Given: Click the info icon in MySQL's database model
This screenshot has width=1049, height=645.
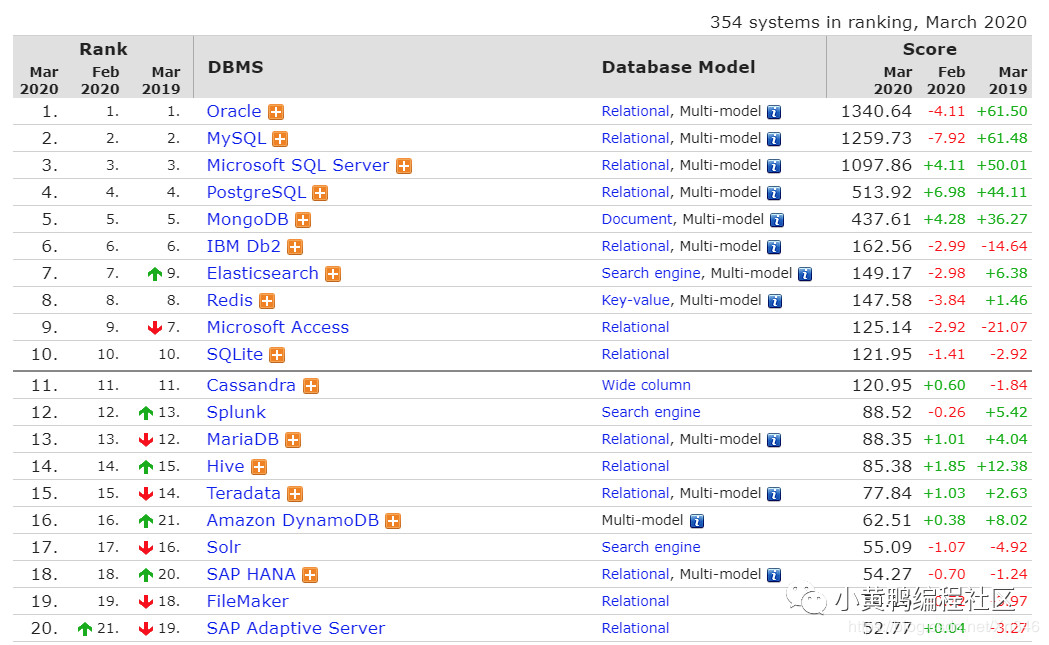Looking at the screenshot, I should tap(774, 139).
